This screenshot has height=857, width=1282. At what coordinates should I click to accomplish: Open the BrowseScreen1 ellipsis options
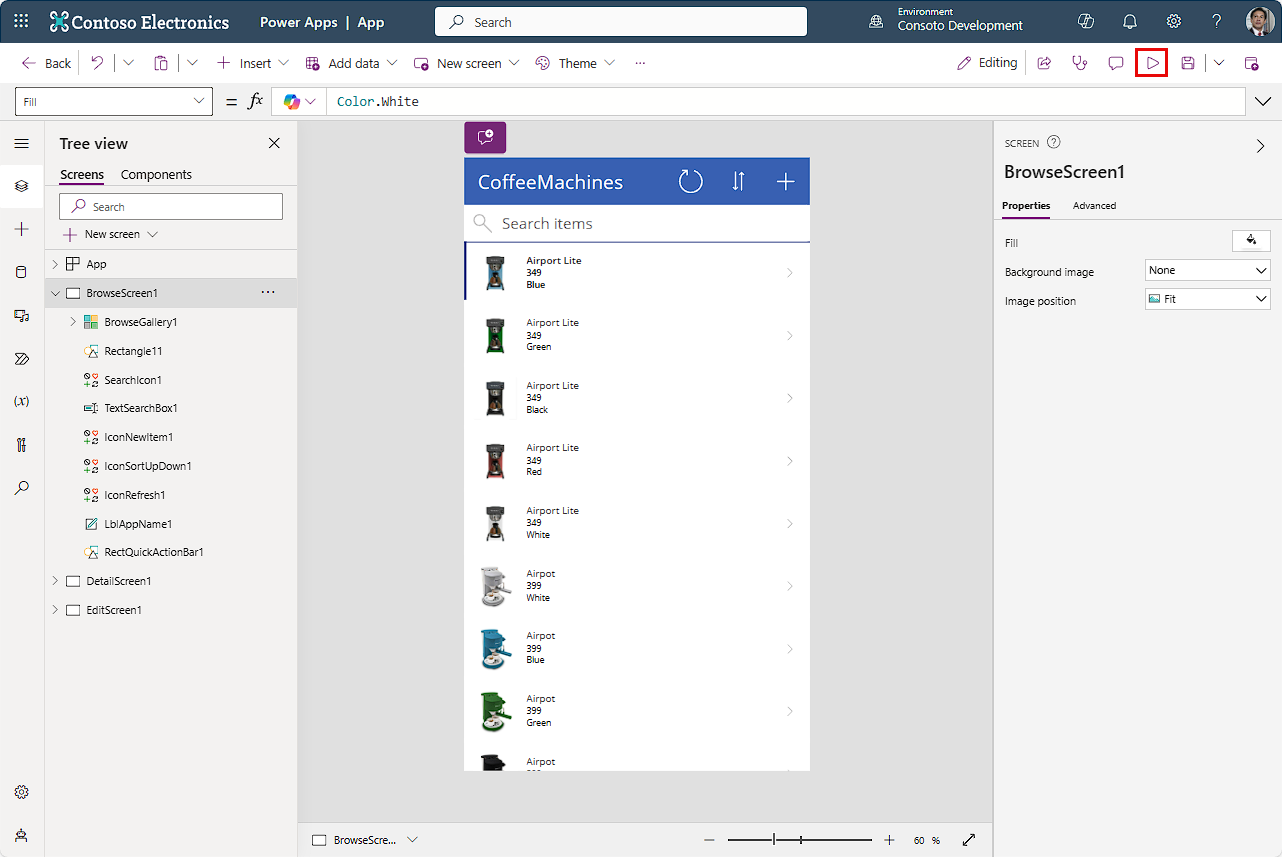pyautogui.click(x=267, y=293)
